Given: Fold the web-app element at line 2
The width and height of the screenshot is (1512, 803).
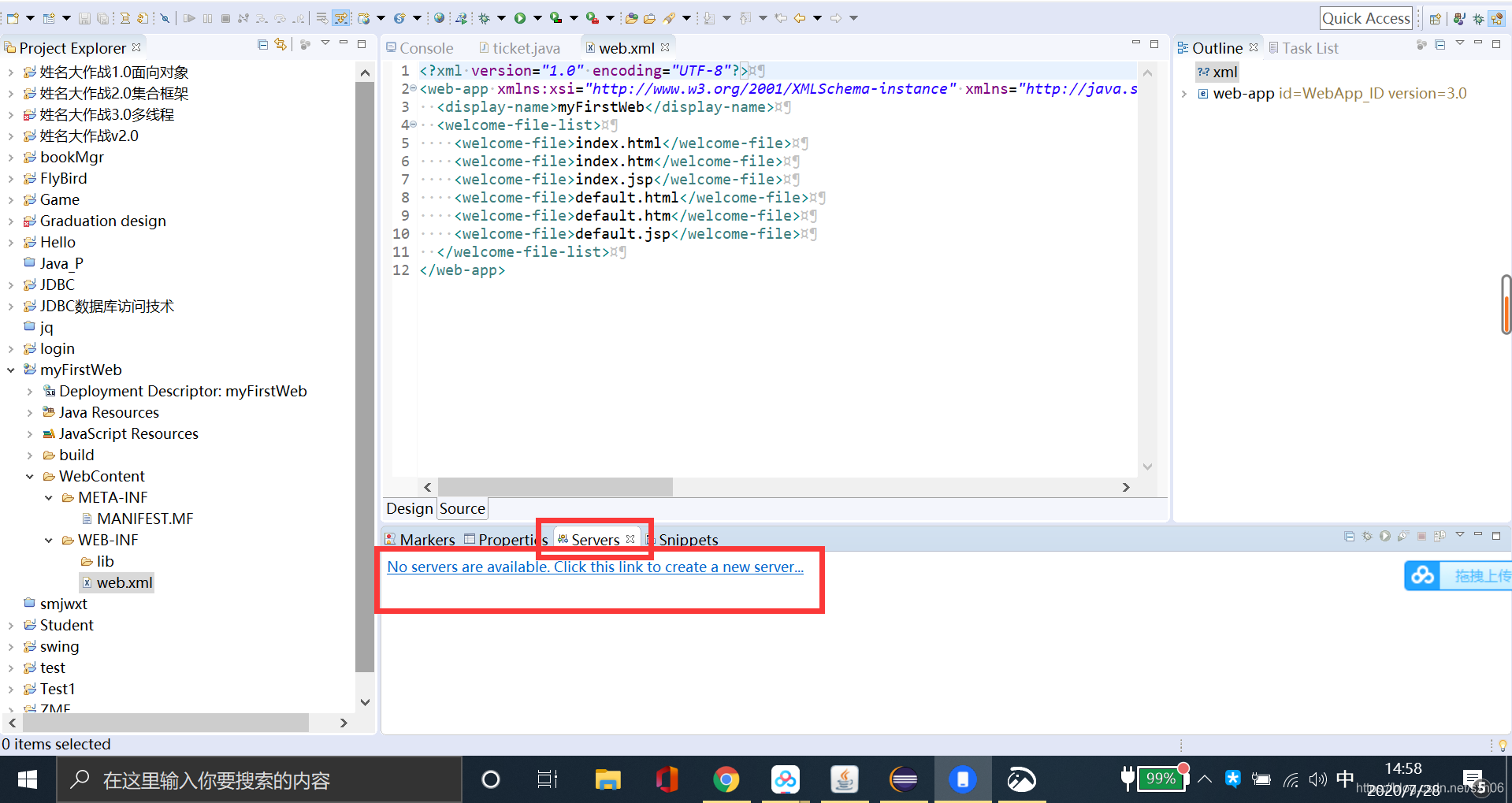Looking at the screenshot, I should pyautogui.click(x=414, y=88).
